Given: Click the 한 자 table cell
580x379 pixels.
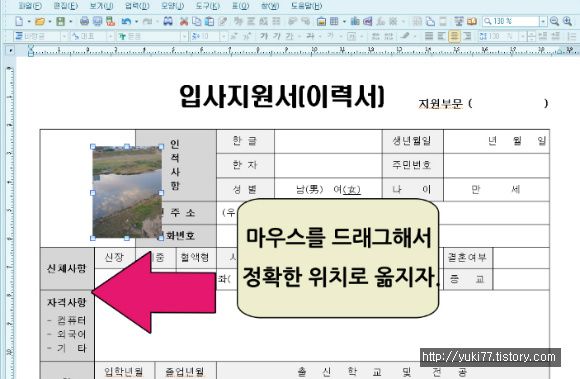Looking at the screenshot, I should point(245,165).
